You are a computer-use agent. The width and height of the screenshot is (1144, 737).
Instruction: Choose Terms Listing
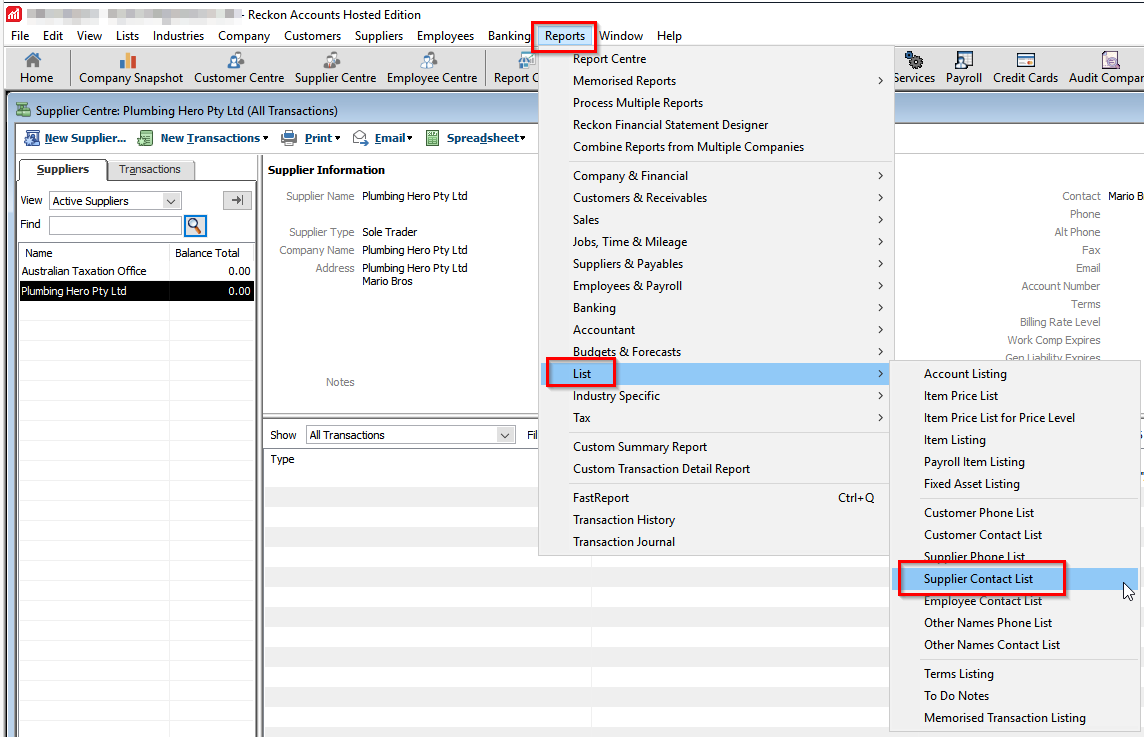pos(1015,674)
